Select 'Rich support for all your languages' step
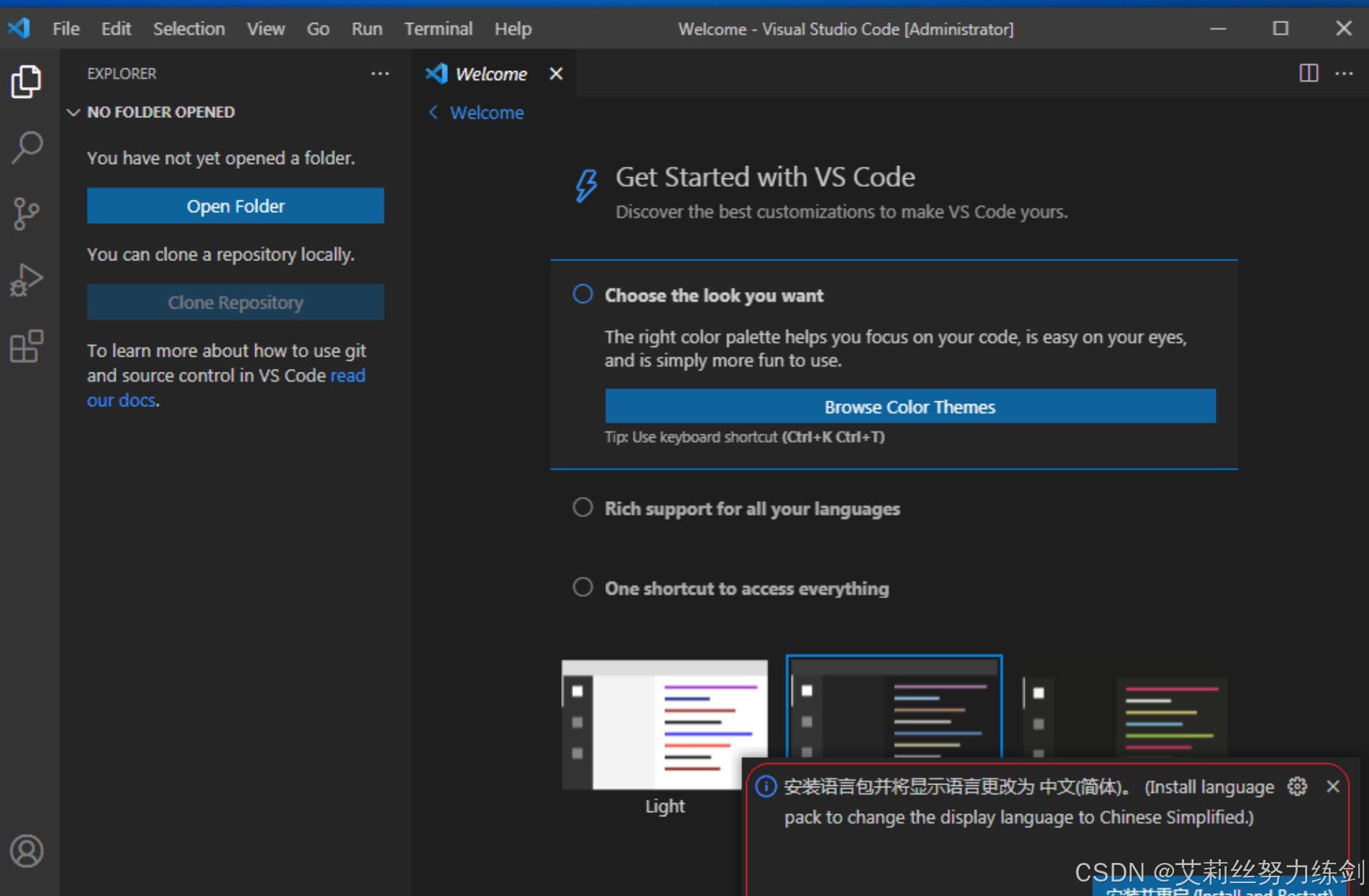 click(x=582, y=508)
